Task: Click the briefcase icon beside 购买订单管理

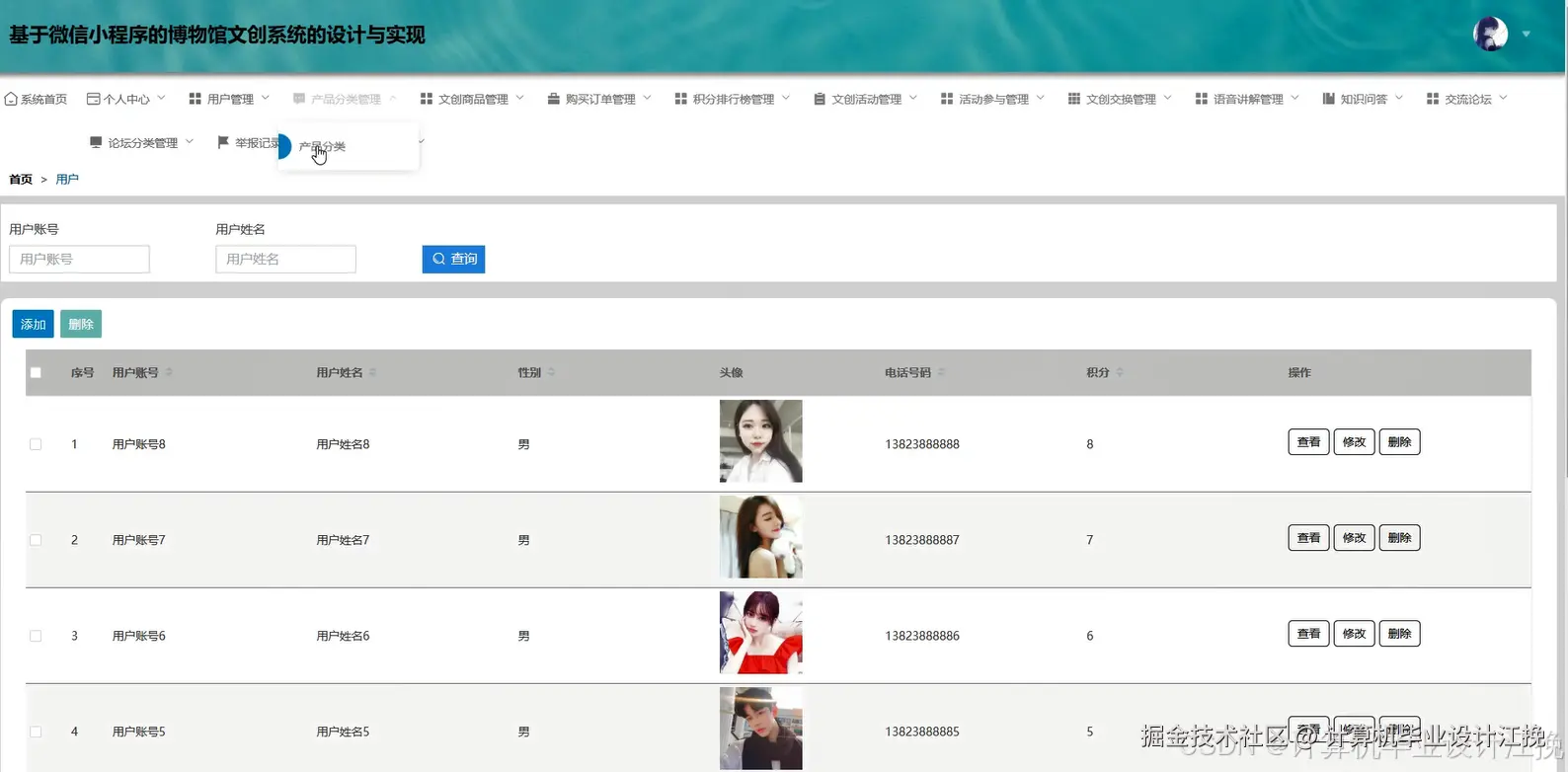Action: click(x=554, y=99)
